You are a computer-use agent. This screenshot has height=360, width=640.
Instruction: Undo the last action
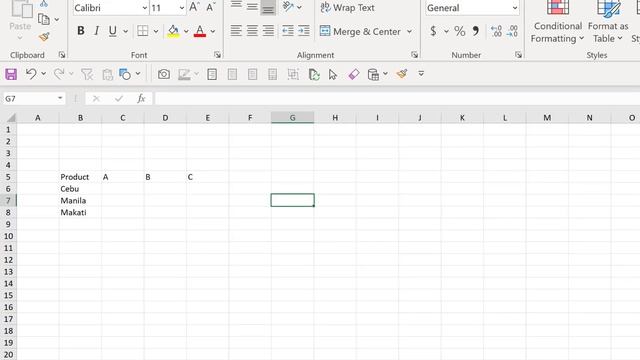(x=31, y=74)
